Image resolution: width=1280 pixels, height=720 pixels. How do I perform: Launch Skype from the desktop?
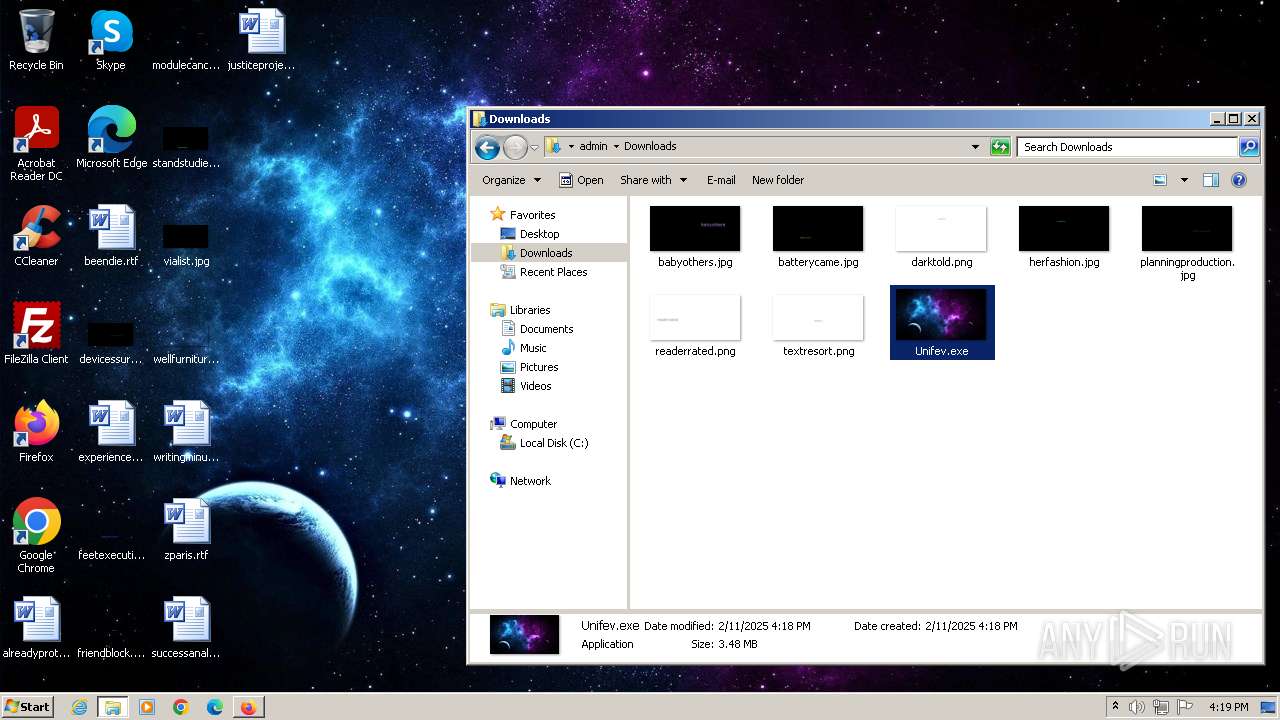tap(111, 40)
